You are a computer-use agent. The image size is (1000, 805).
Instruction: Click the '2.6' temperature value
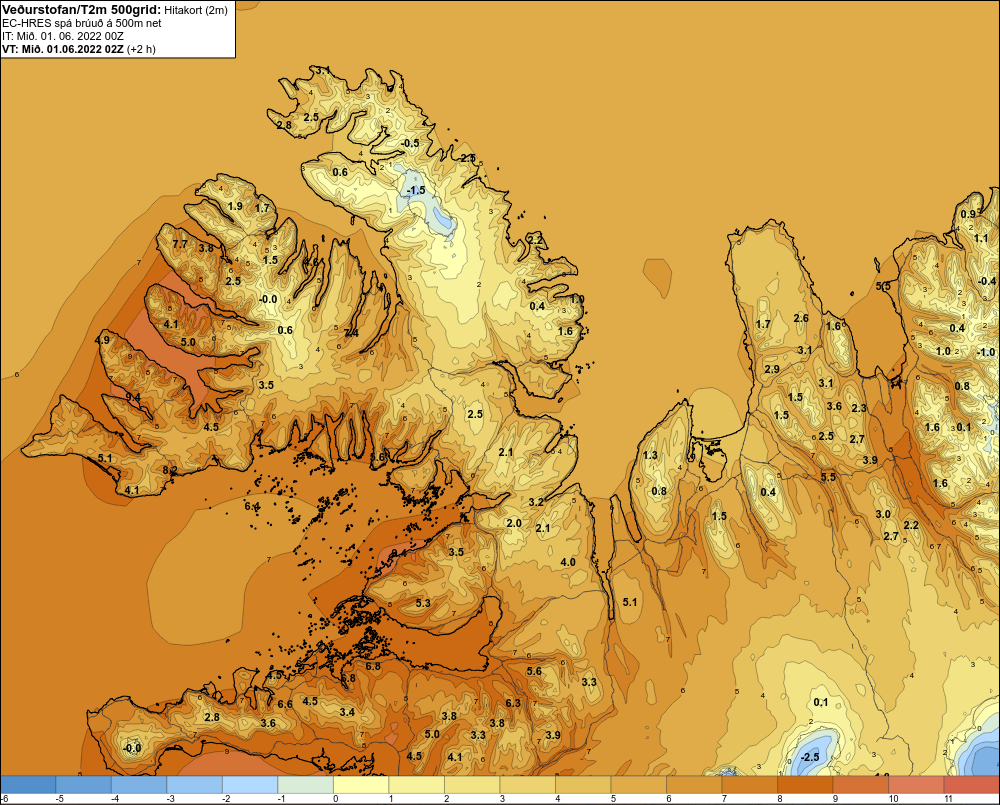(801, 318)
